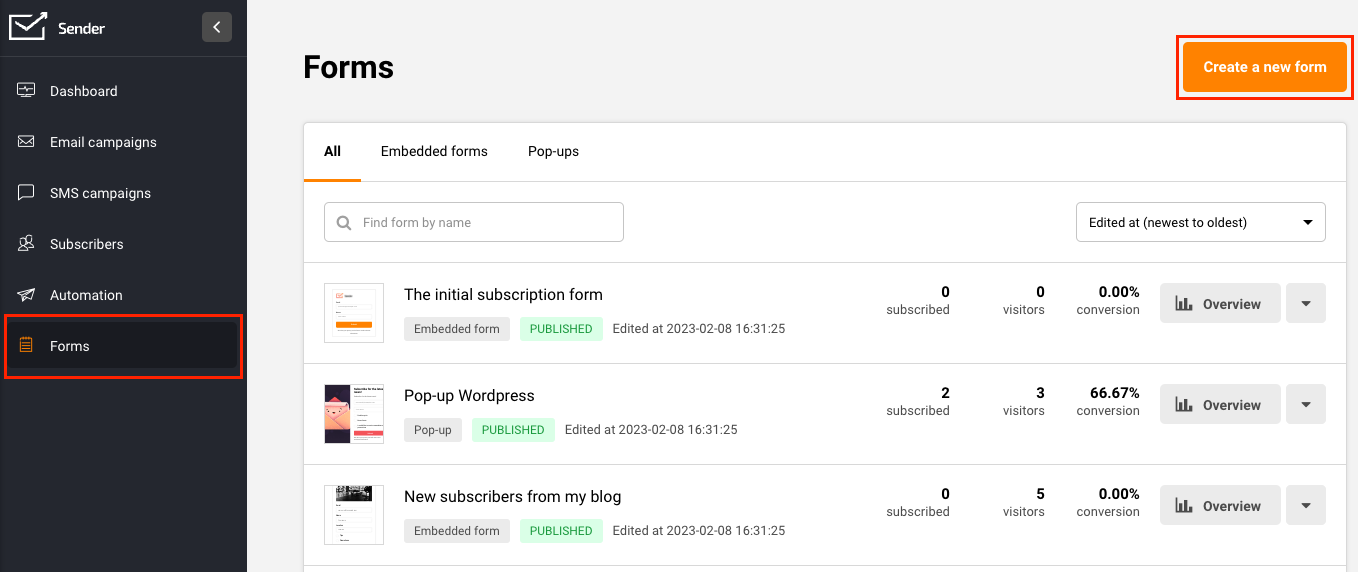
Task: Open the Automation section
Action: coord(86,295)
